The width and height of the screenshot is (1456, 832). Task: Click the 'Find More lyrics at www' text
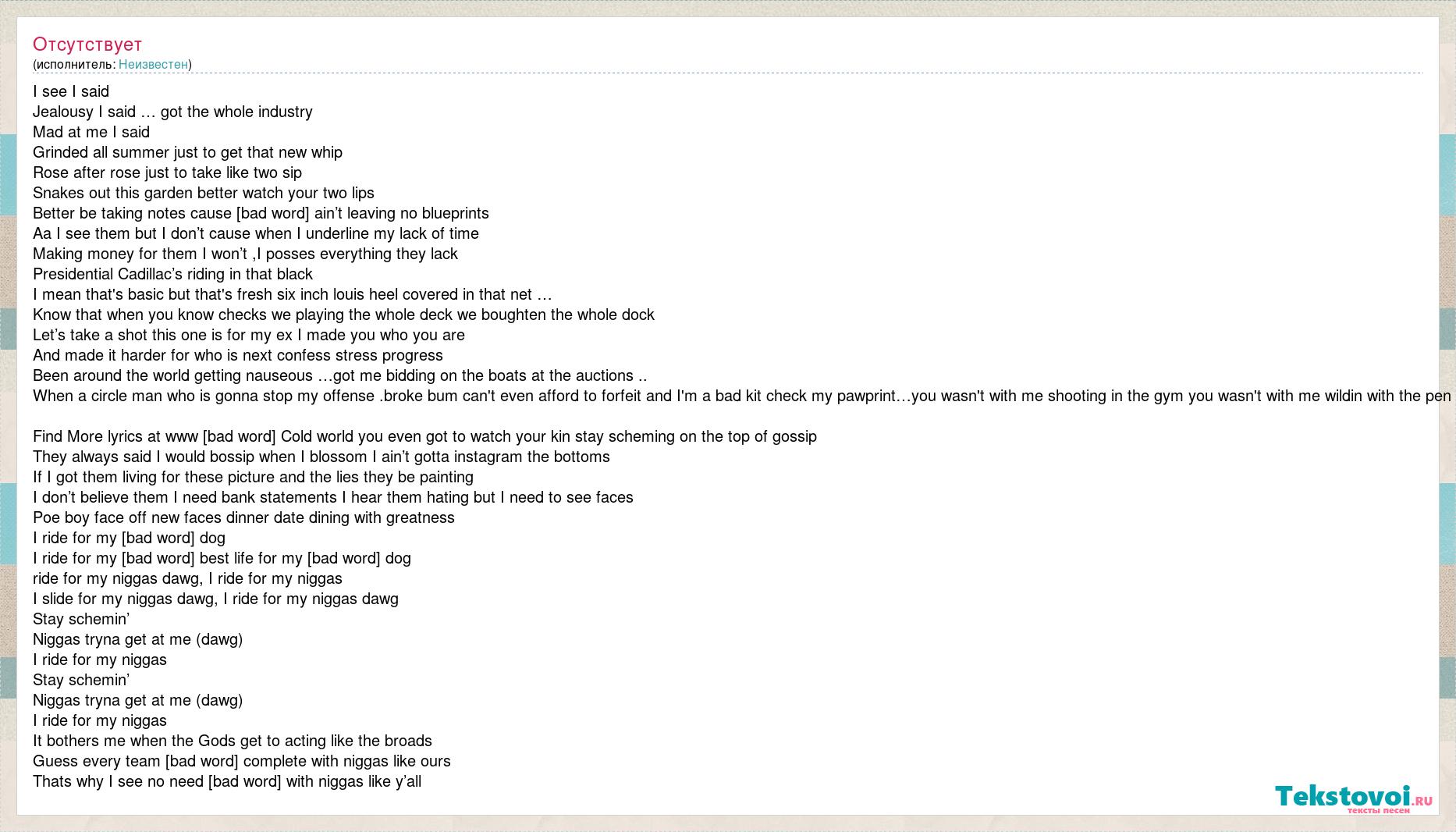point(115,436)
